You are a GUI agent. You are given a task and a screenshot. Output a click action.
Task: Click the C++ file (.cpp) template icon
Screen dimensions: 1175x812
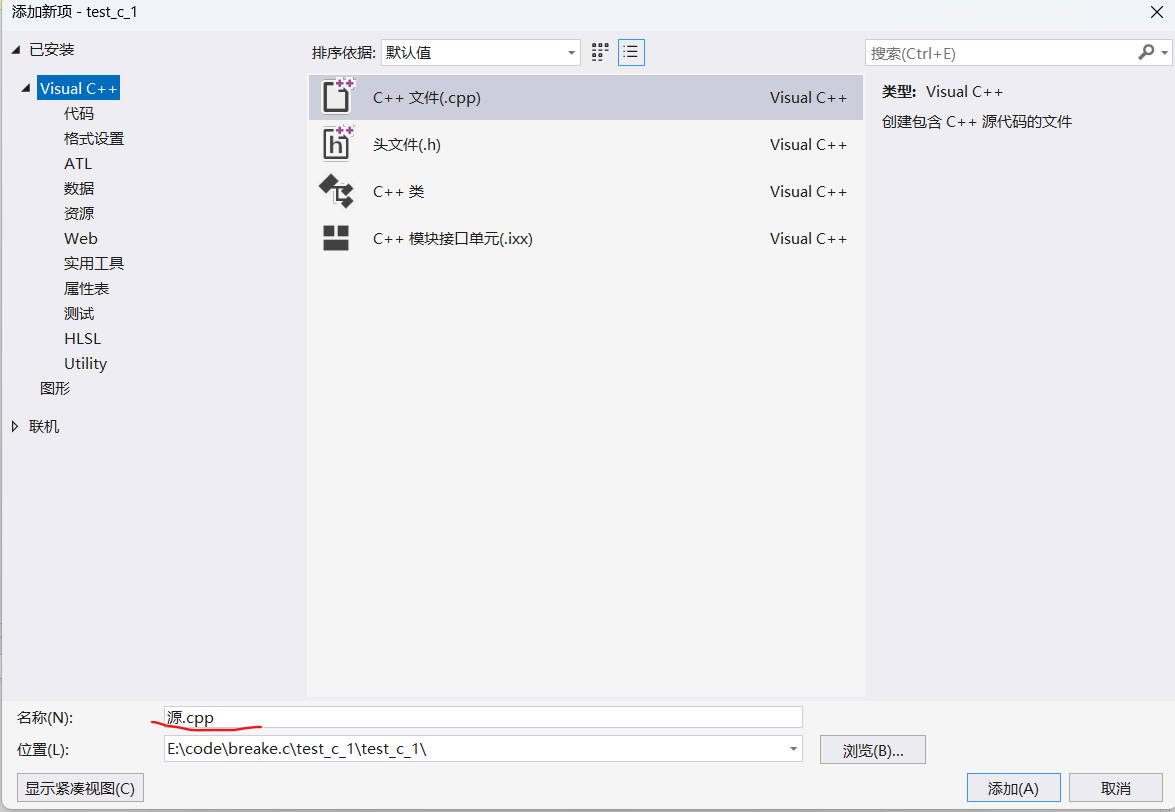coord(336,97)
